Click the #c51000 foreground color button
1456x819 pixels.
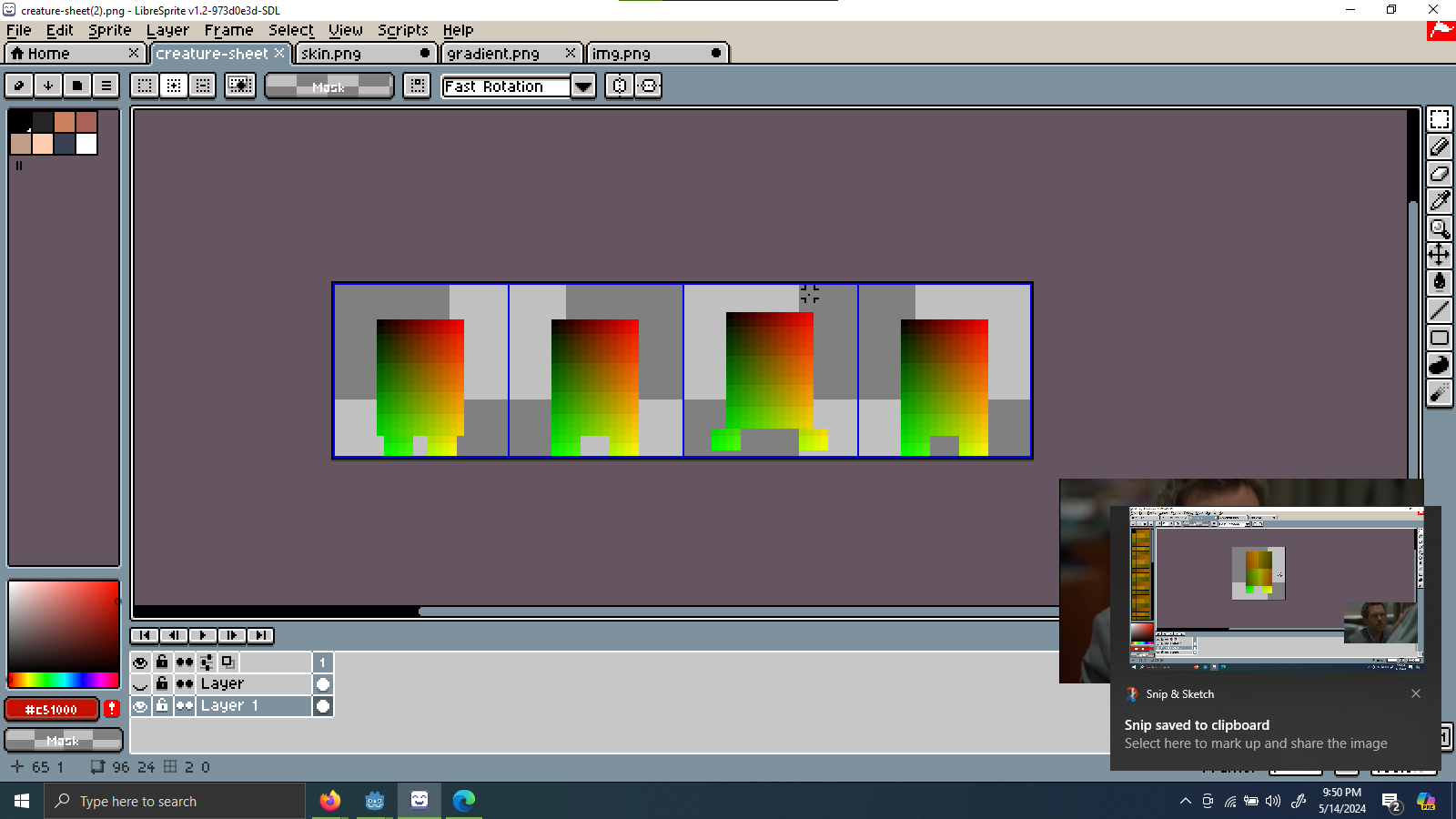coord(52,709)
